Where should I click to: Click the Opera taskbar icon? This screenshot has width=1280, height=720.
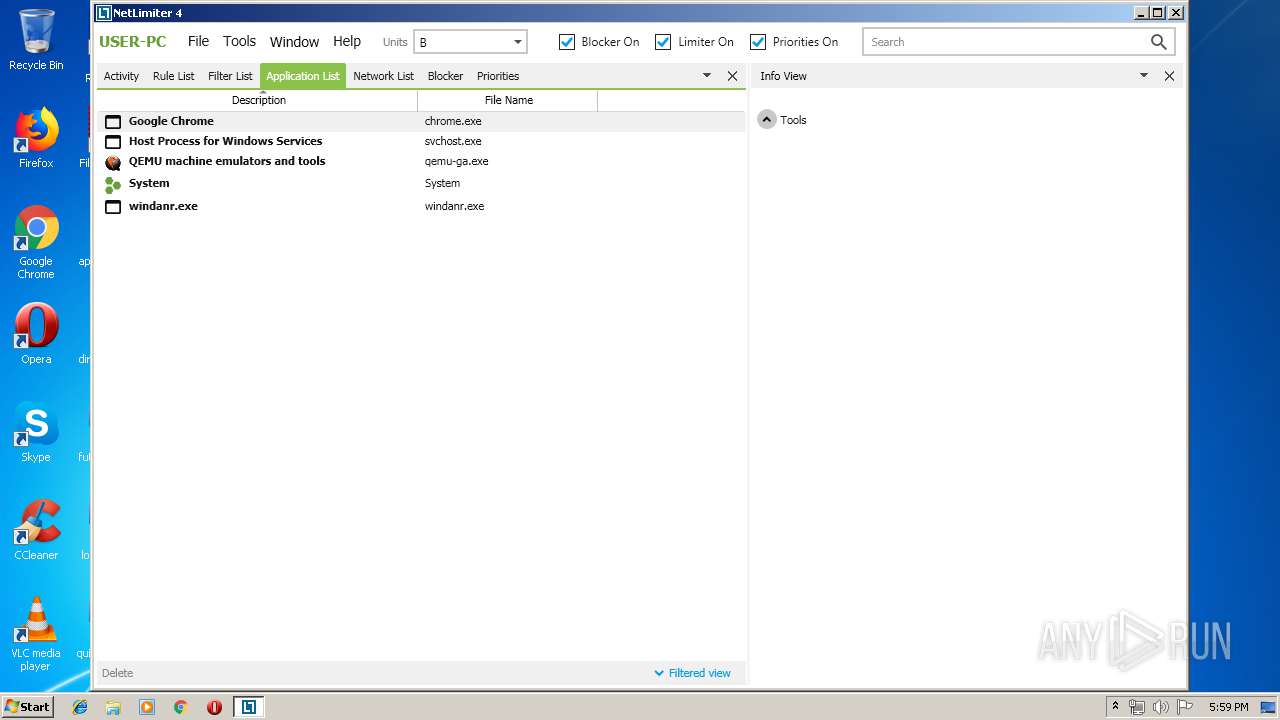coord(214,707)
